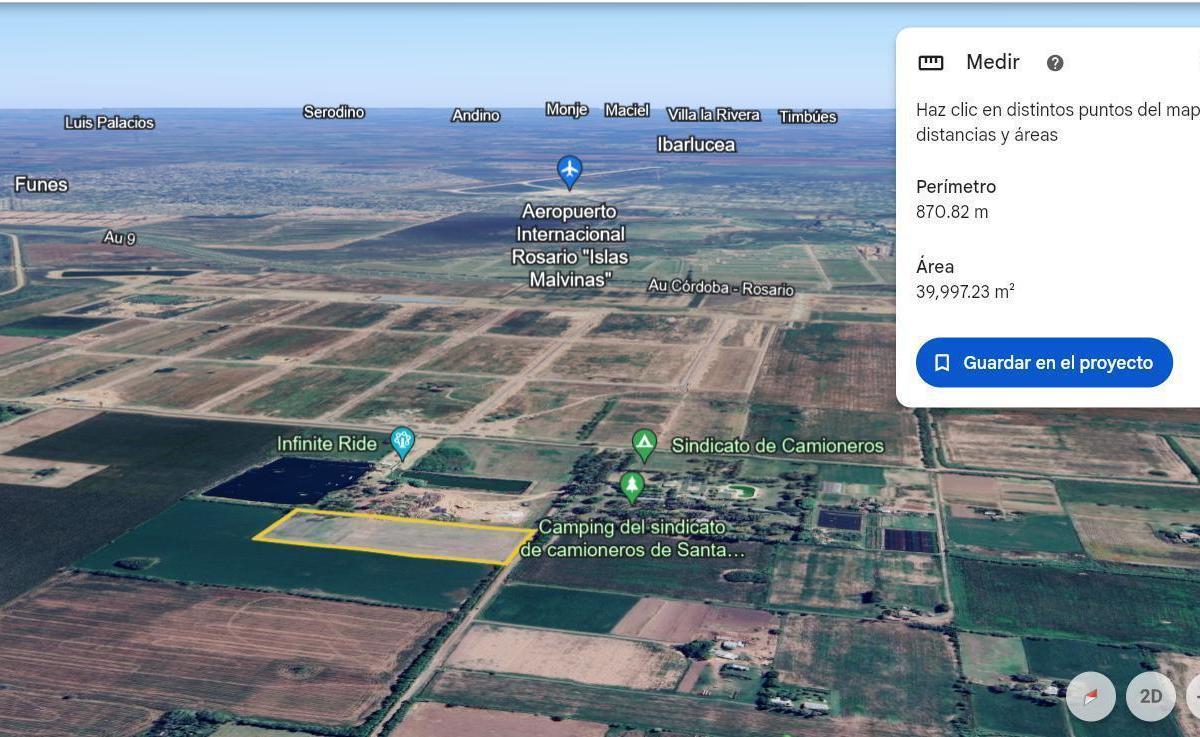Click the Camping del sindicato tree pin
1200x737 pixels.
pos(631,487)
